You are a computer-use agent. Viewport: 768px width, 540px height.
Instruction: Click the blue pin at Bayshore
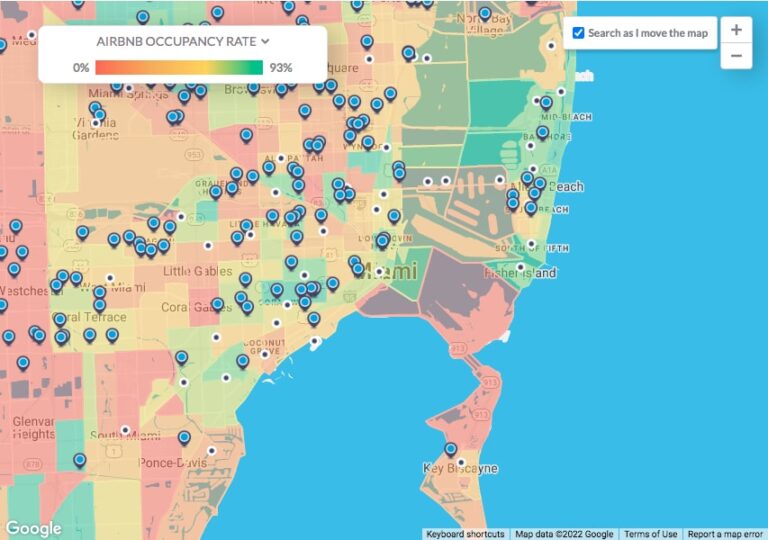tap(542, 132)
